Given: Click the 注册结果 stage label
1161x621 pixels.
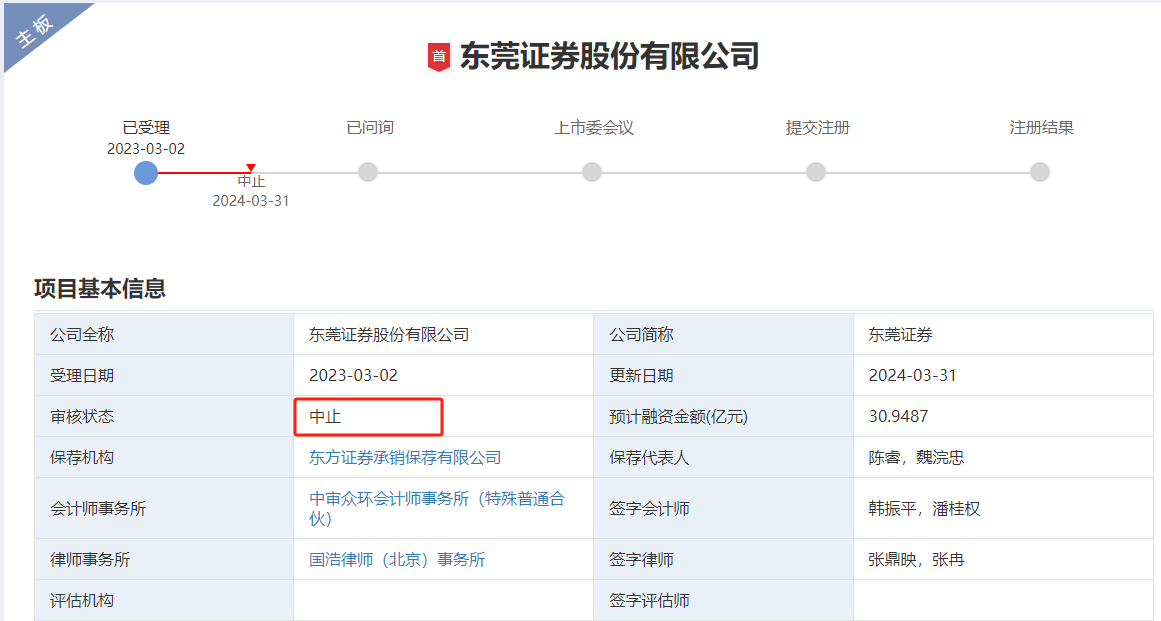Looking at the screenshot, I should pyautogui.click(x=1042, y=127).
